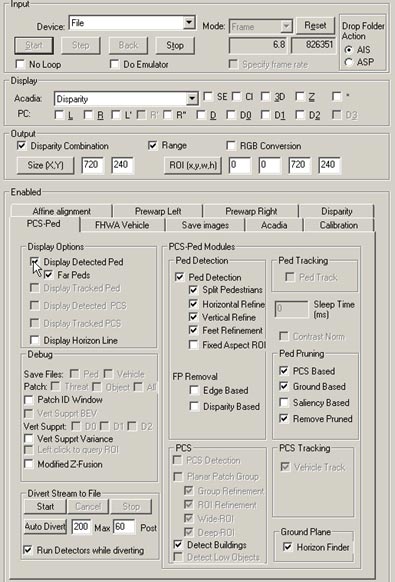Switch to the Acadia tab

(x=274, y=225)
